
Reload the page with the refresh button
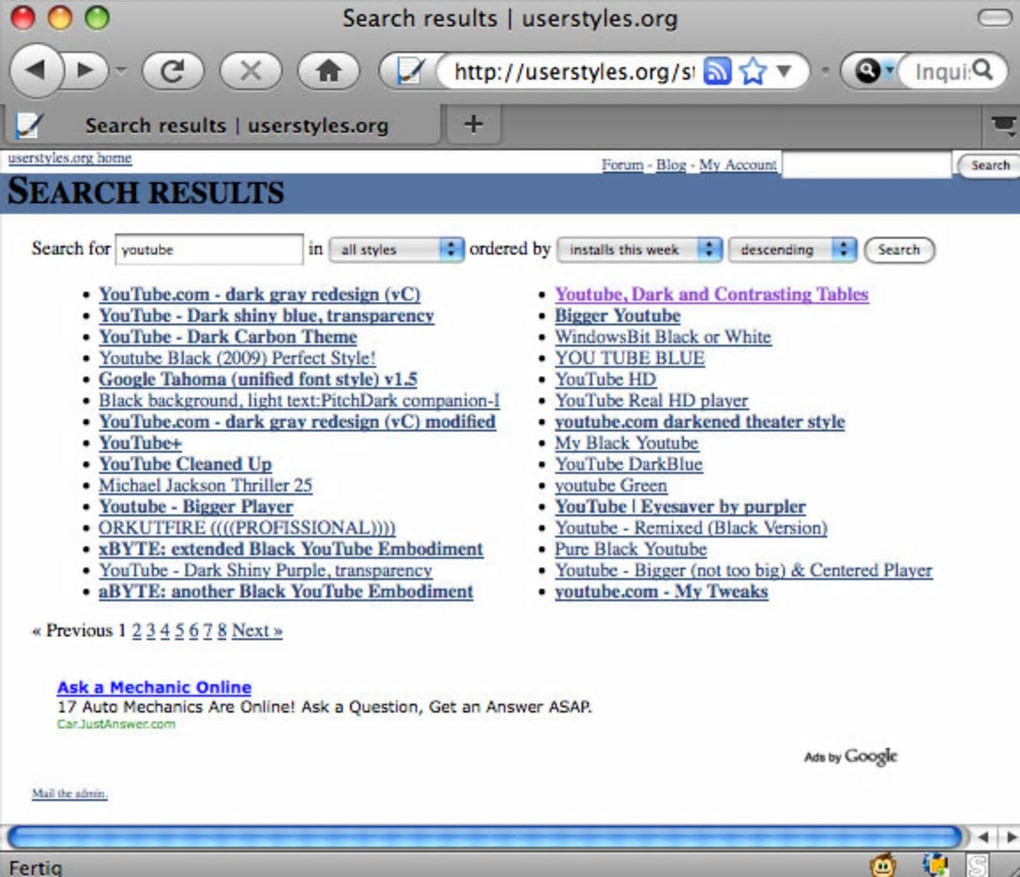click(x=173, y=70)
